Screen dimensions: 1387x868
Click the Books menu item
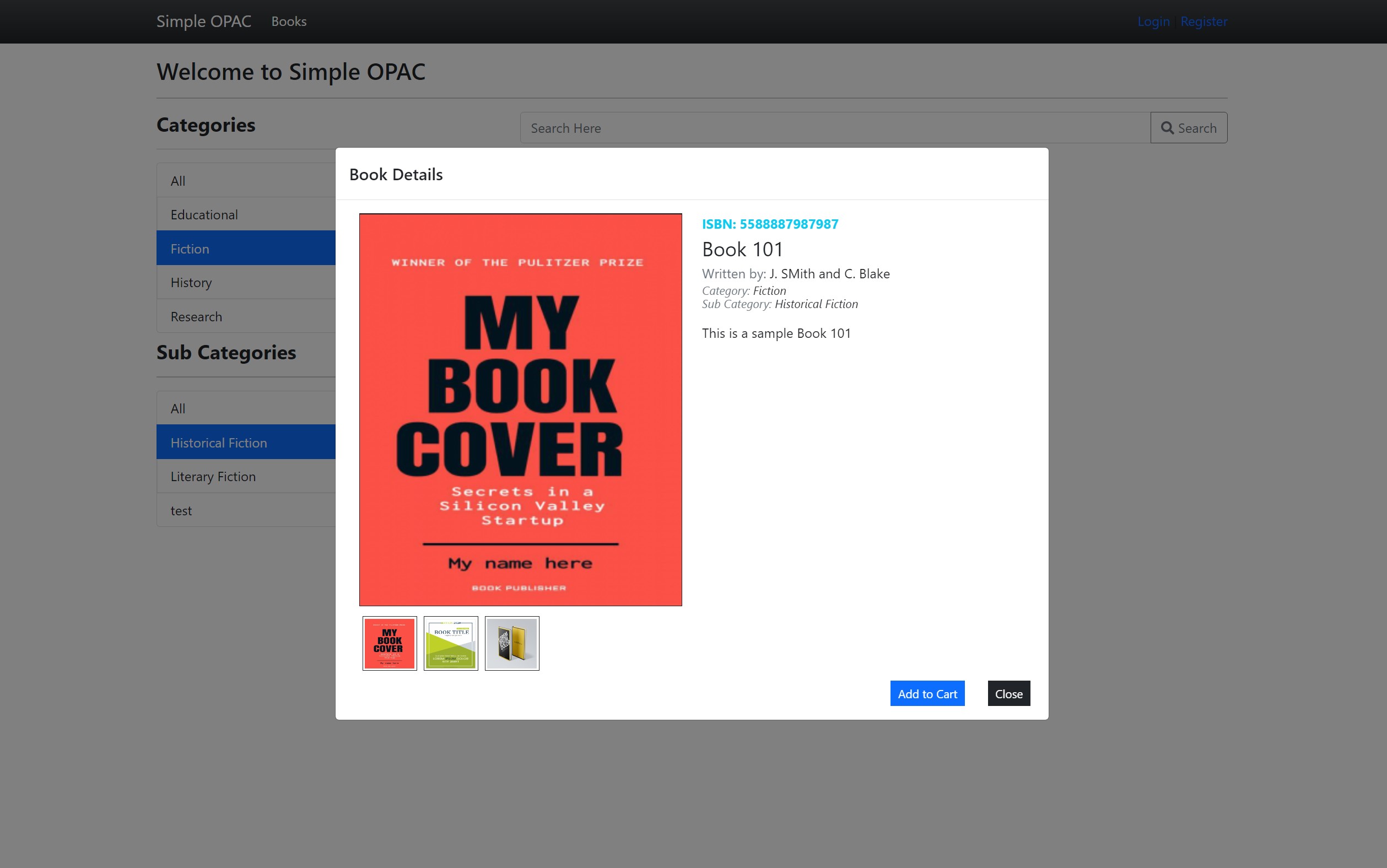[x=289, y=20]
